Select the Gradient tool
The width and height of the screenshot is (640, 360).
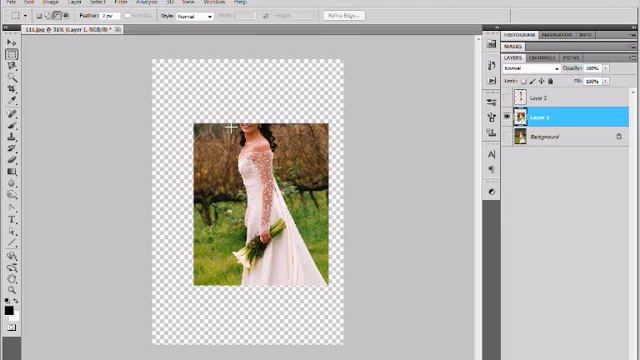11,171
